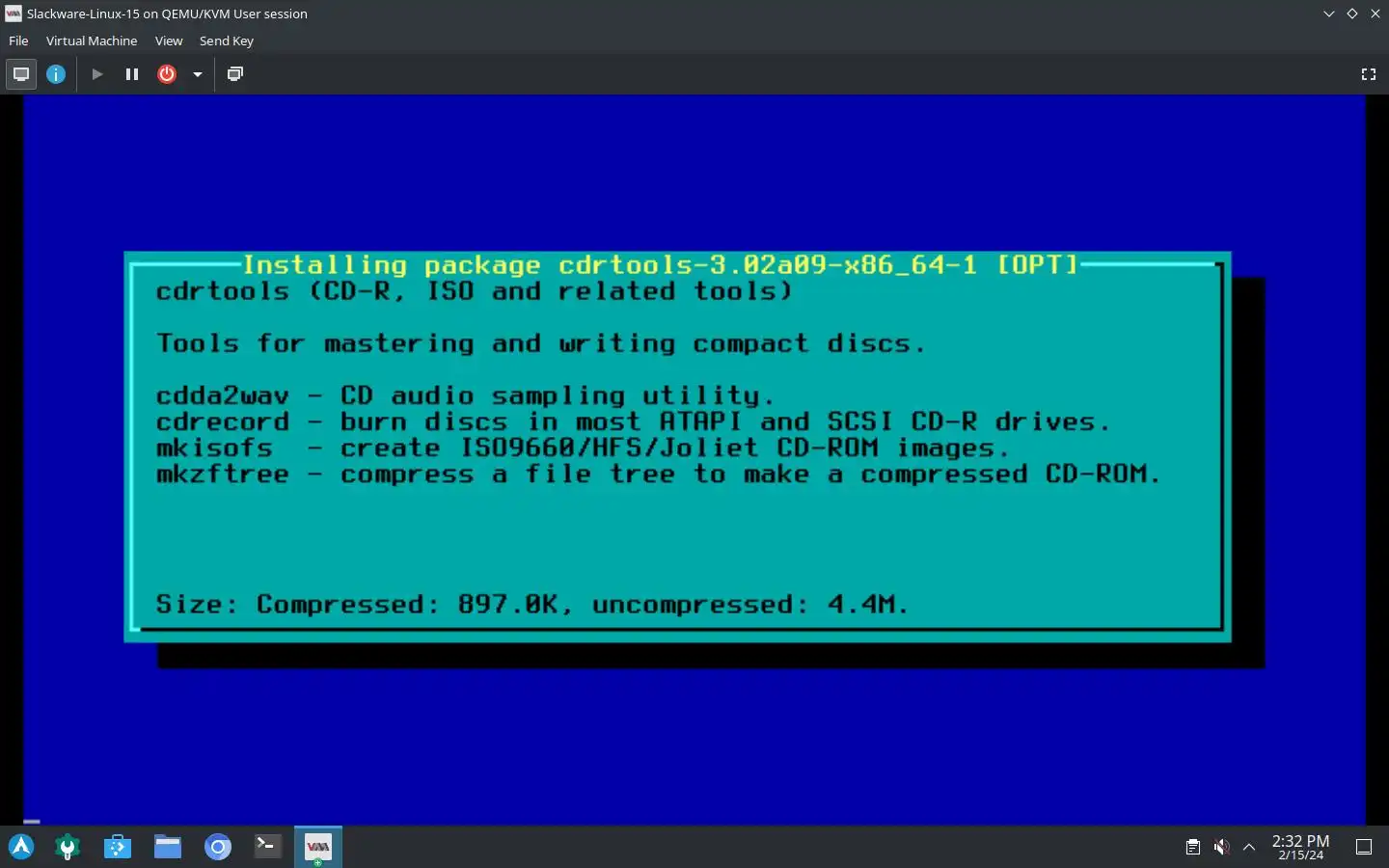1389x868 pixels.
Task: Launch the green system updater icon
Action: (68, 847)
